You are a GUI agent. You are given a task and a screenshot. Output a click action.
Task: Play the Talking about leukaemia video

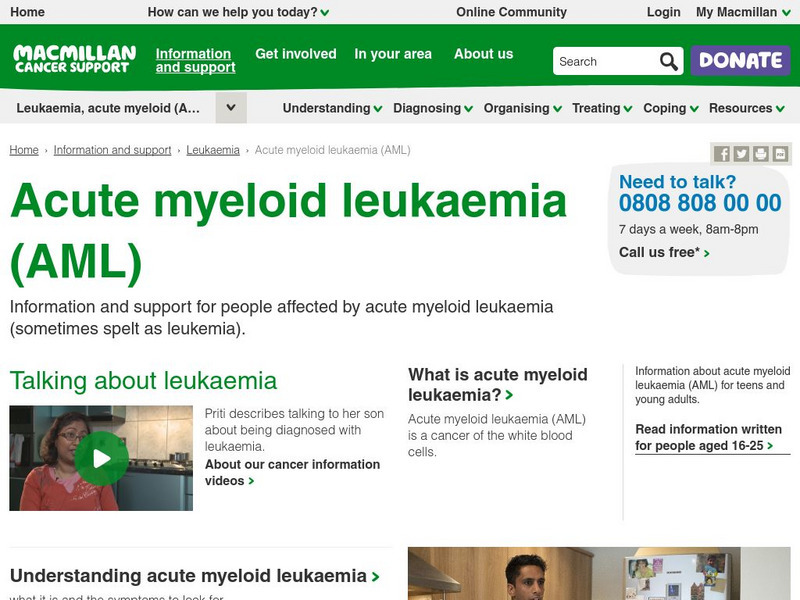click(101, 458)
